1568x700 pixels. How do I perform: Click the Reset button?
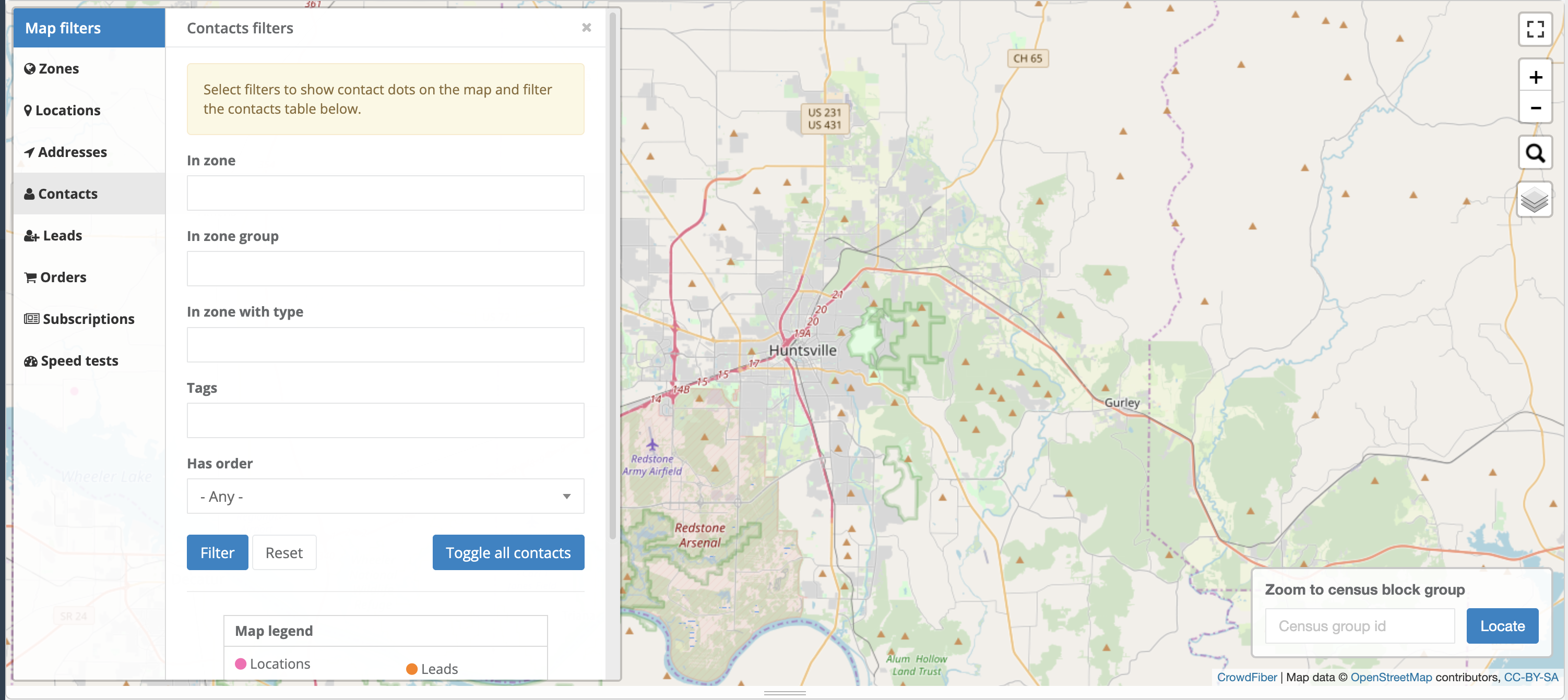[x=283, y=552]
